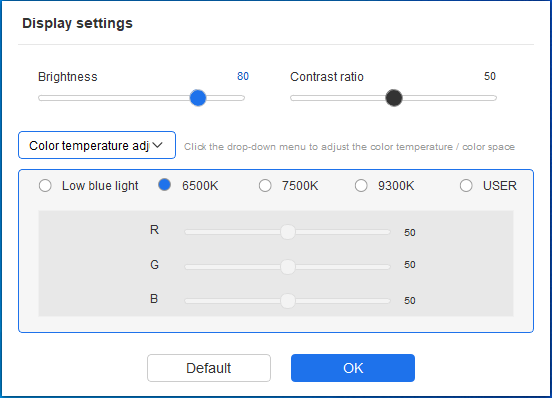Click the dropdown chevron arrow icon
The height and width of the screenshot is (398, 552).
pyautogui.click(x=157, y=145)
